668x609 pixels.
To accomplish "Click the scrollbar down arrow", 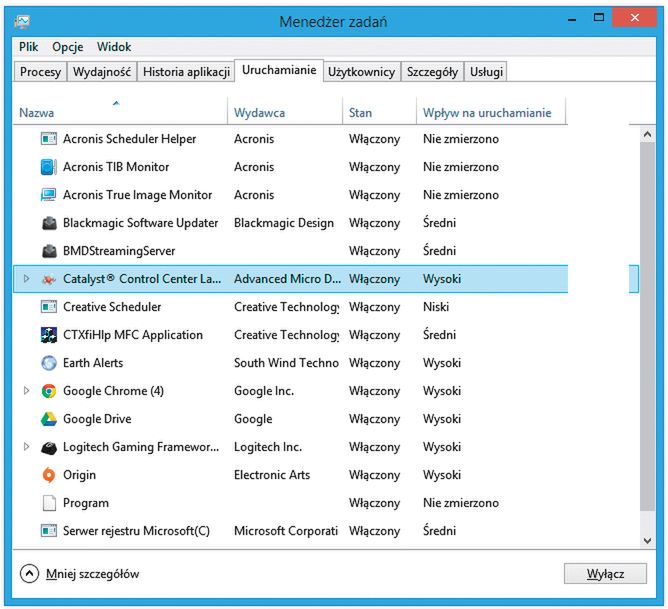I will (x=648, y=541).
